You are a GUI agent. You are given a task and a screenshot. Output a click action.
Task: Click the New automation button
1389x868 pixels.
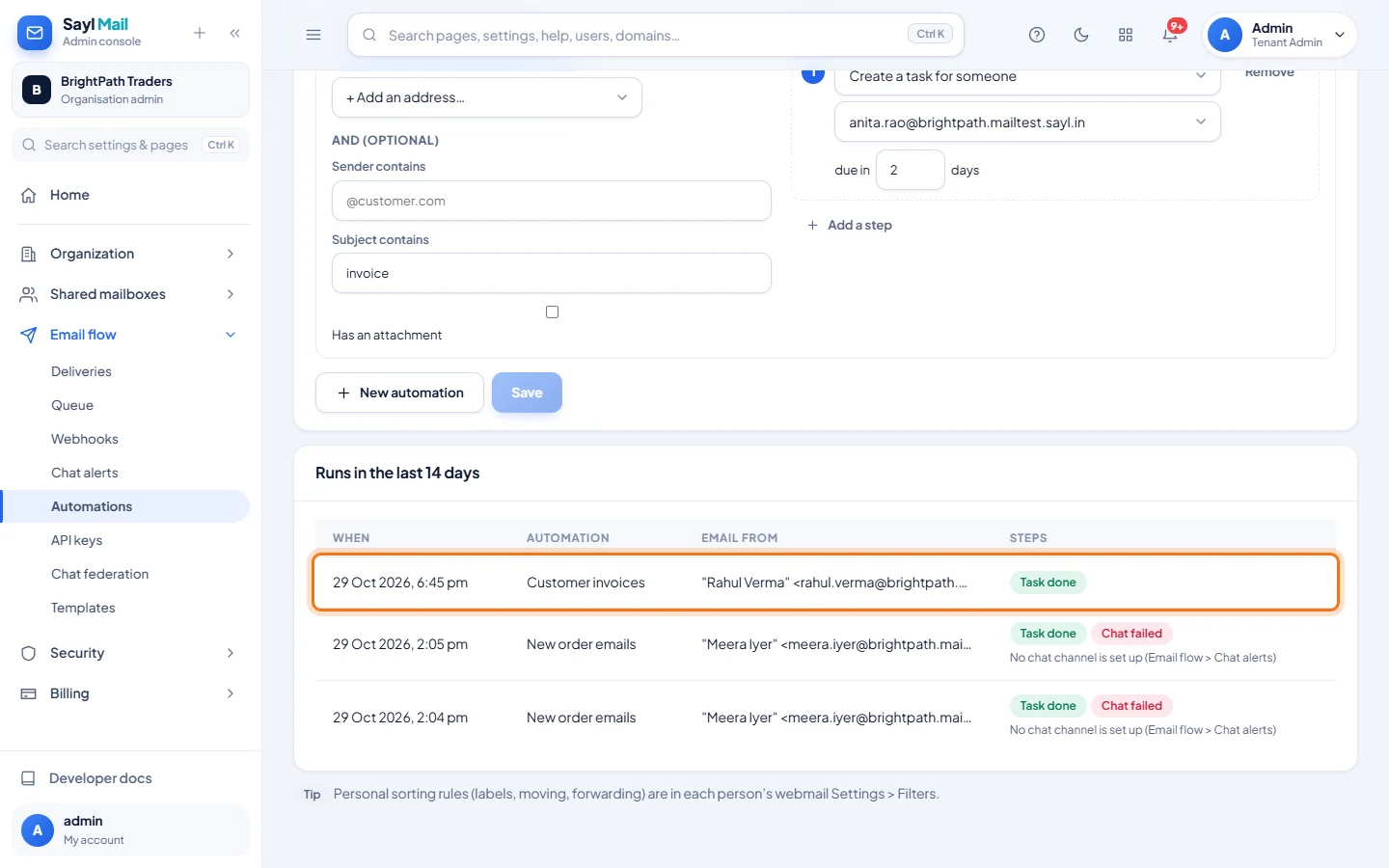(x=399, y=393)
